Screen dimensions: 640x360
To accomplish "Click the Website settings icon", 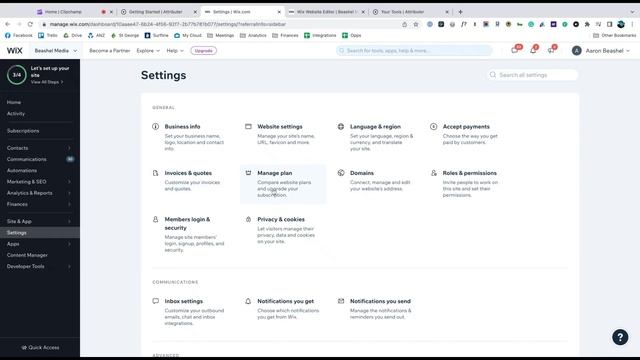I will [248, 127].
